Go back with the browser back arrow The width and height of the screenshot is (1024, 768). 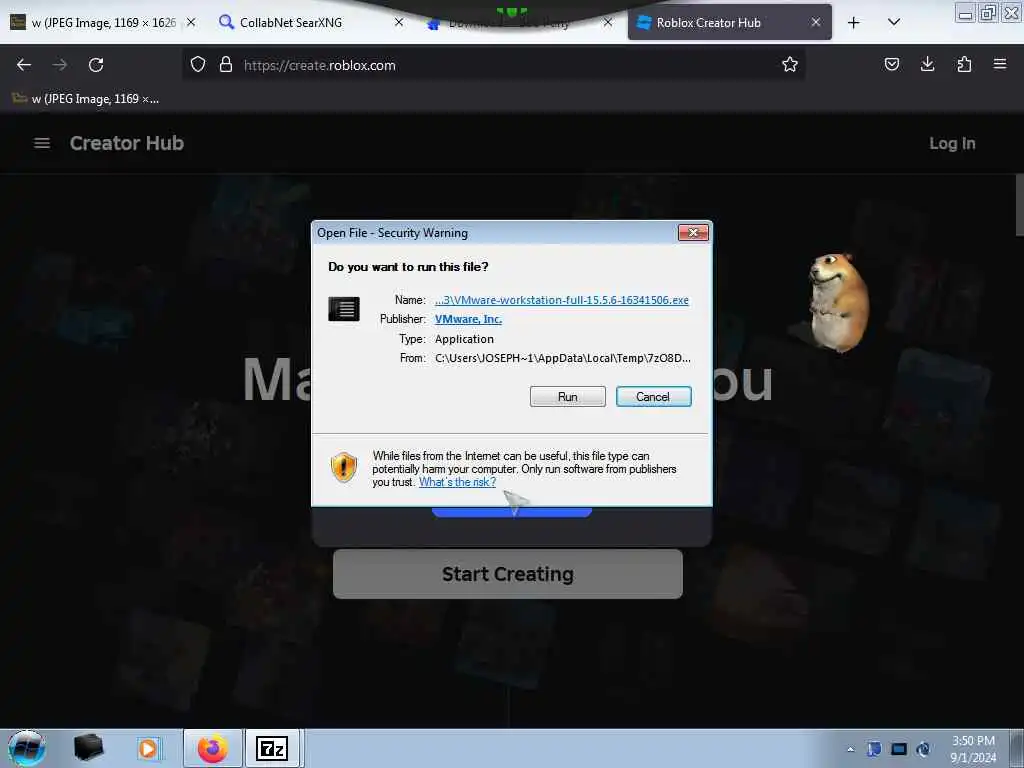(x=24, y=65)
